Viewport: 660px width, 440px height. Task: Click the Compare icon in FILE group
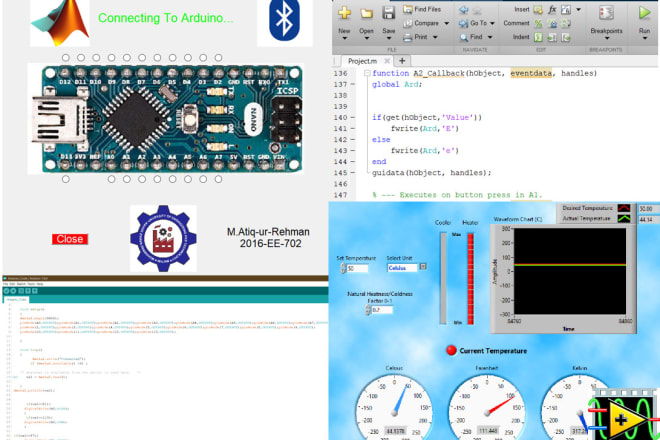click(x=407, y=24)
